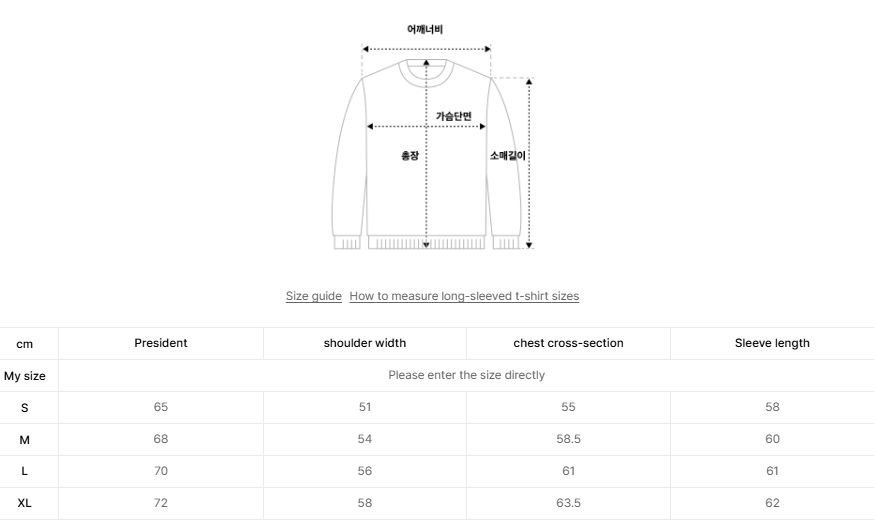Click the My size row label
The height and width of the screenshot is (529, 879).
25,375
